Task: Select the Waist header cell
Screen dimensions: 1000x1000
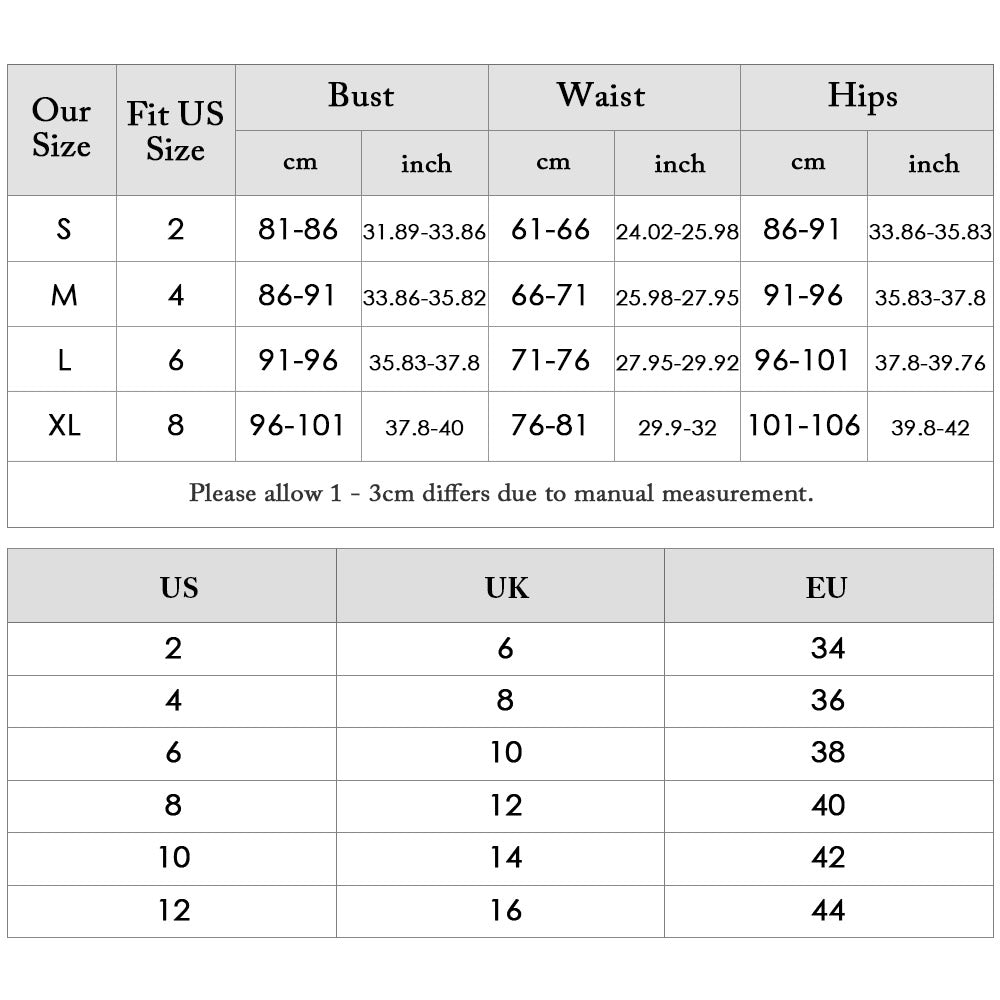Action: click(601, 96)
